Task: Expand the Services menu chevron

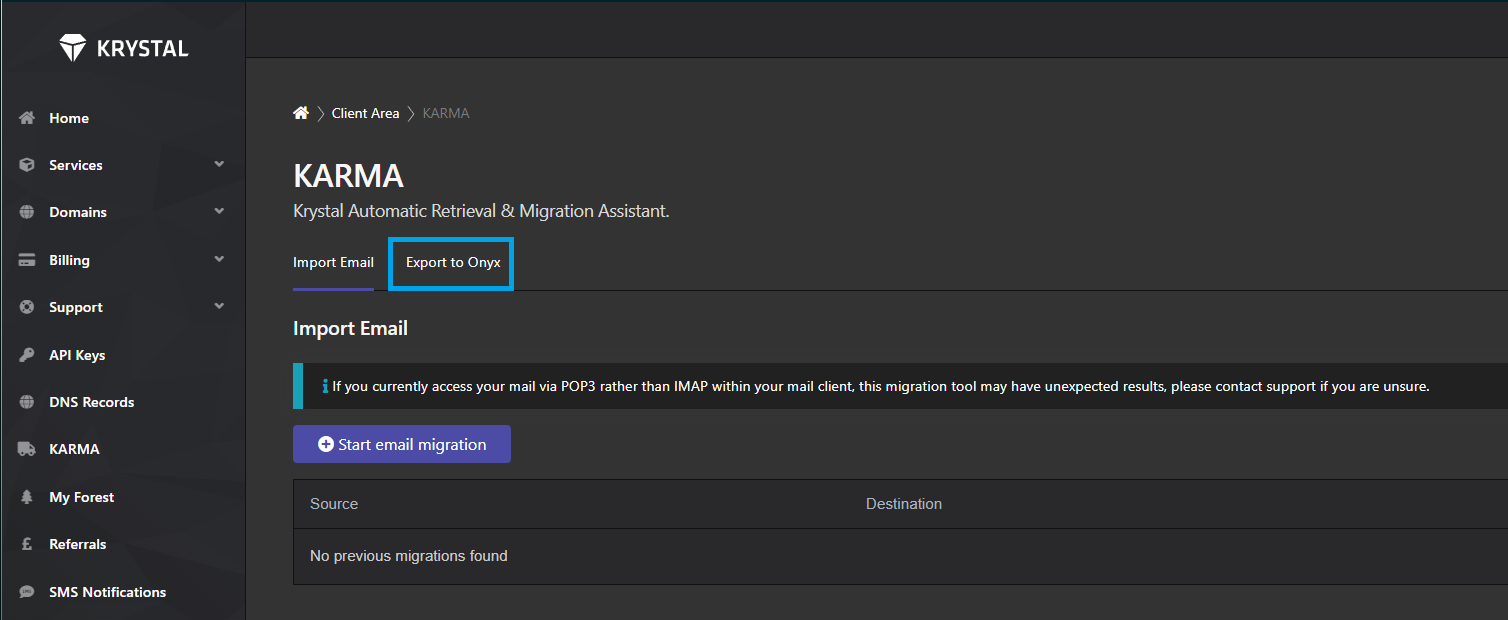Action: coord(219,164)
